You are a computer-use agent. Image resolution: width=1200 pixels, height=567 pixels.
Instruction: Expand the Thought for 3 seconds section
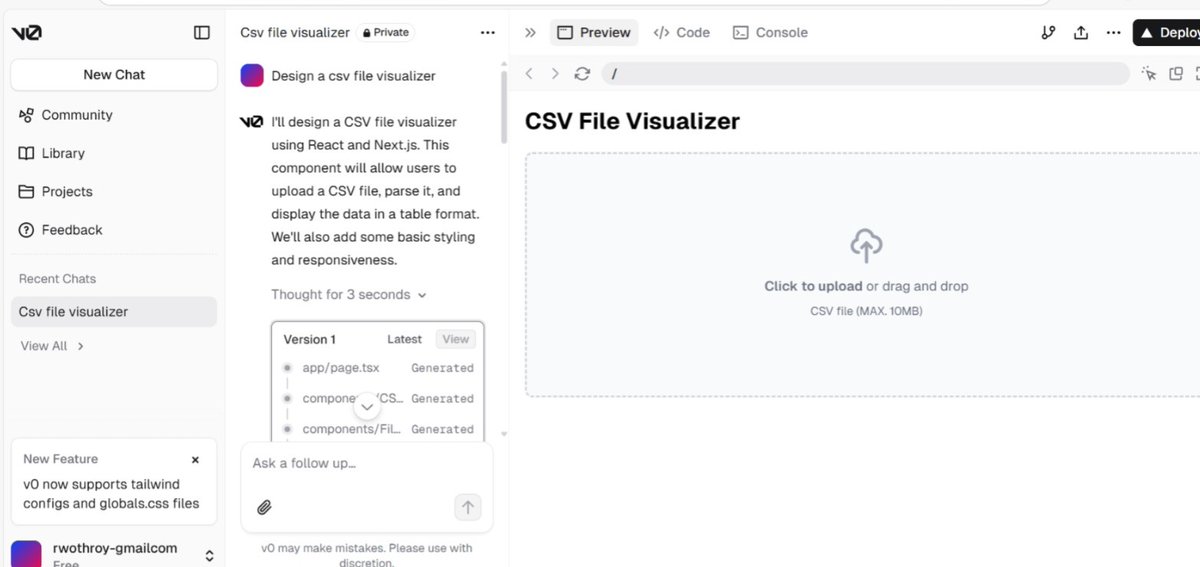point(349,295)
